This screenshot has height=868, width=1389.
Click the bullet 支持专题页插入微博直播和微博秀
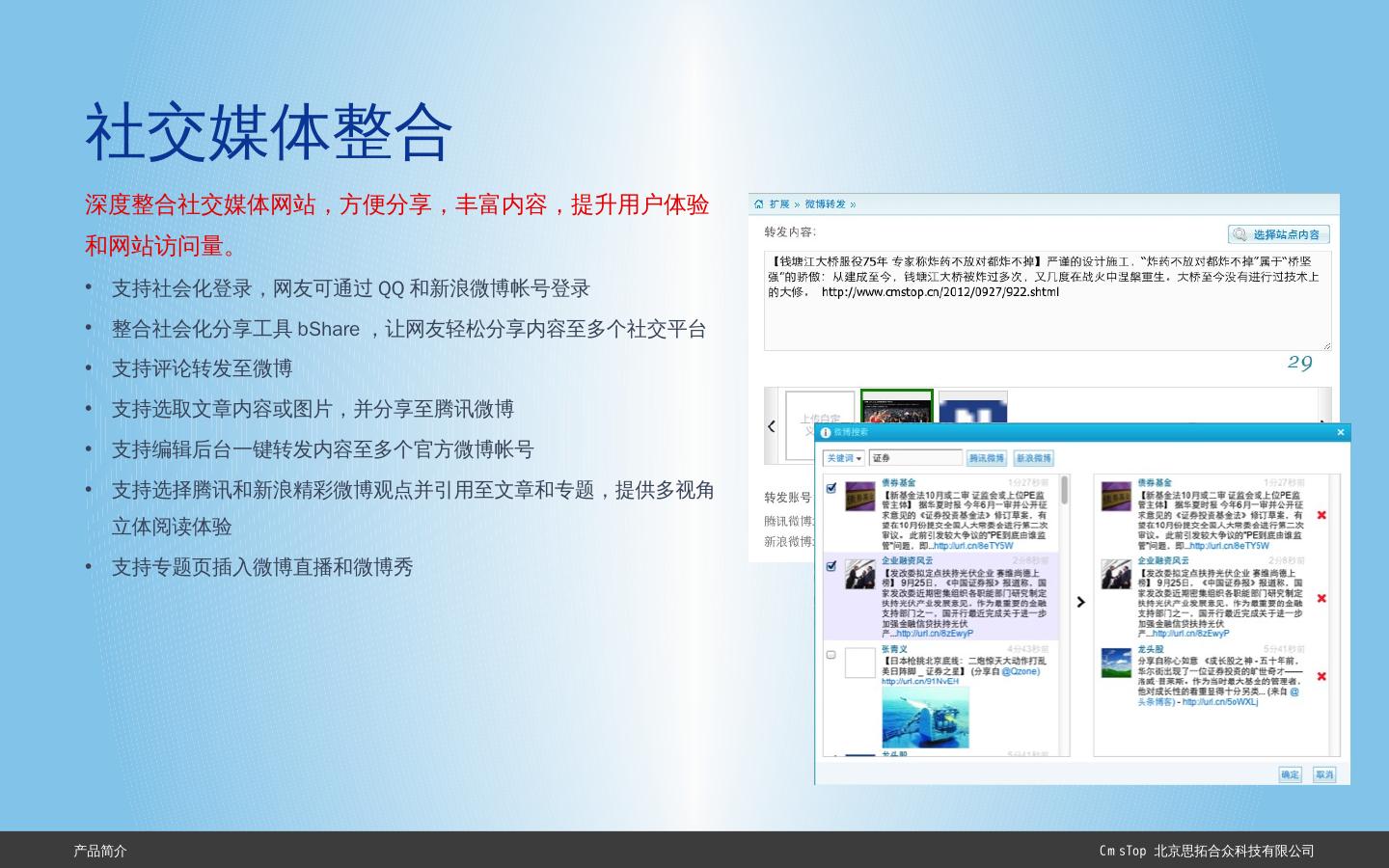262,567
